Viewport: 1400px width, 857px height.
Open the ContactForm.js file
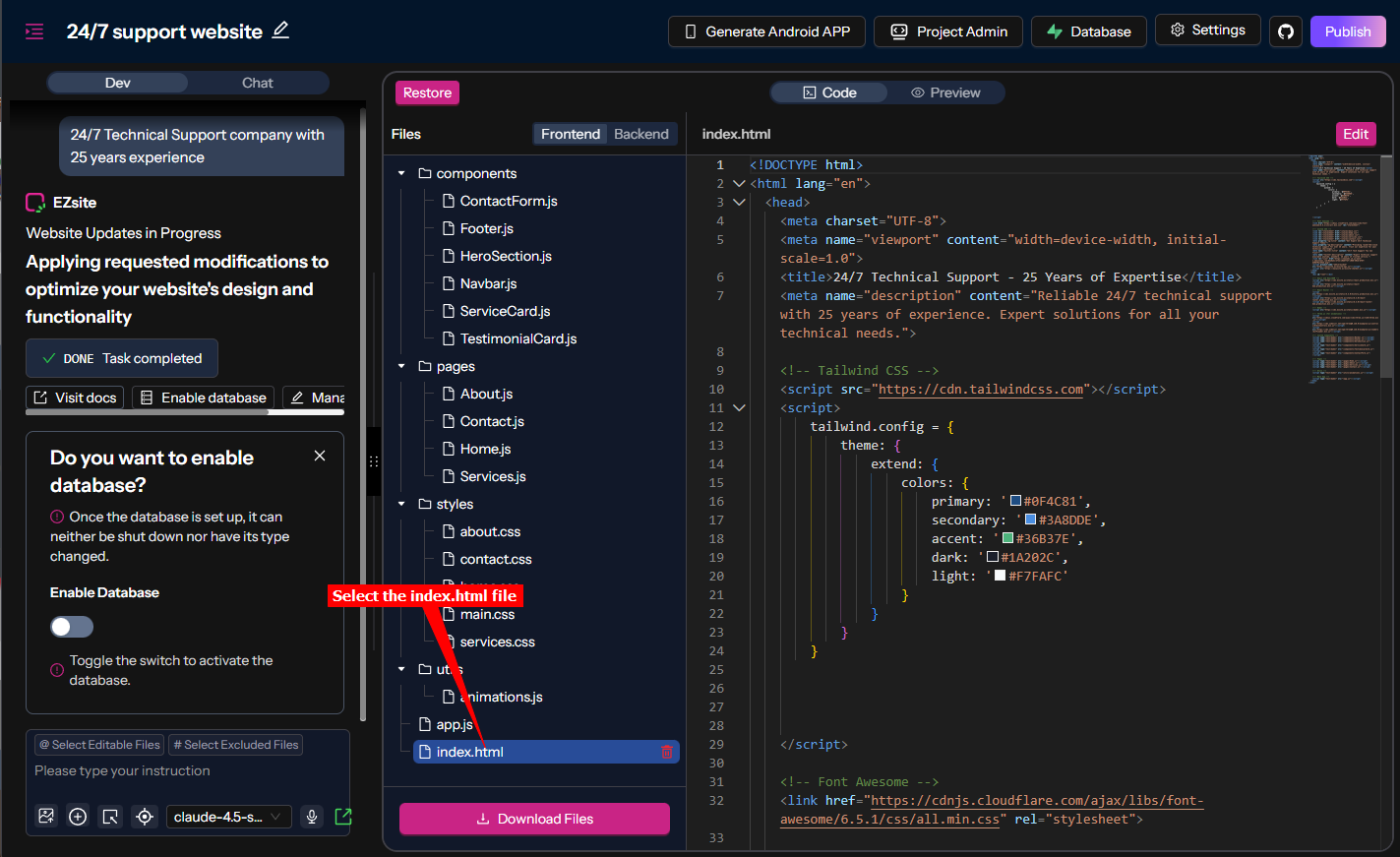[508, 201]
